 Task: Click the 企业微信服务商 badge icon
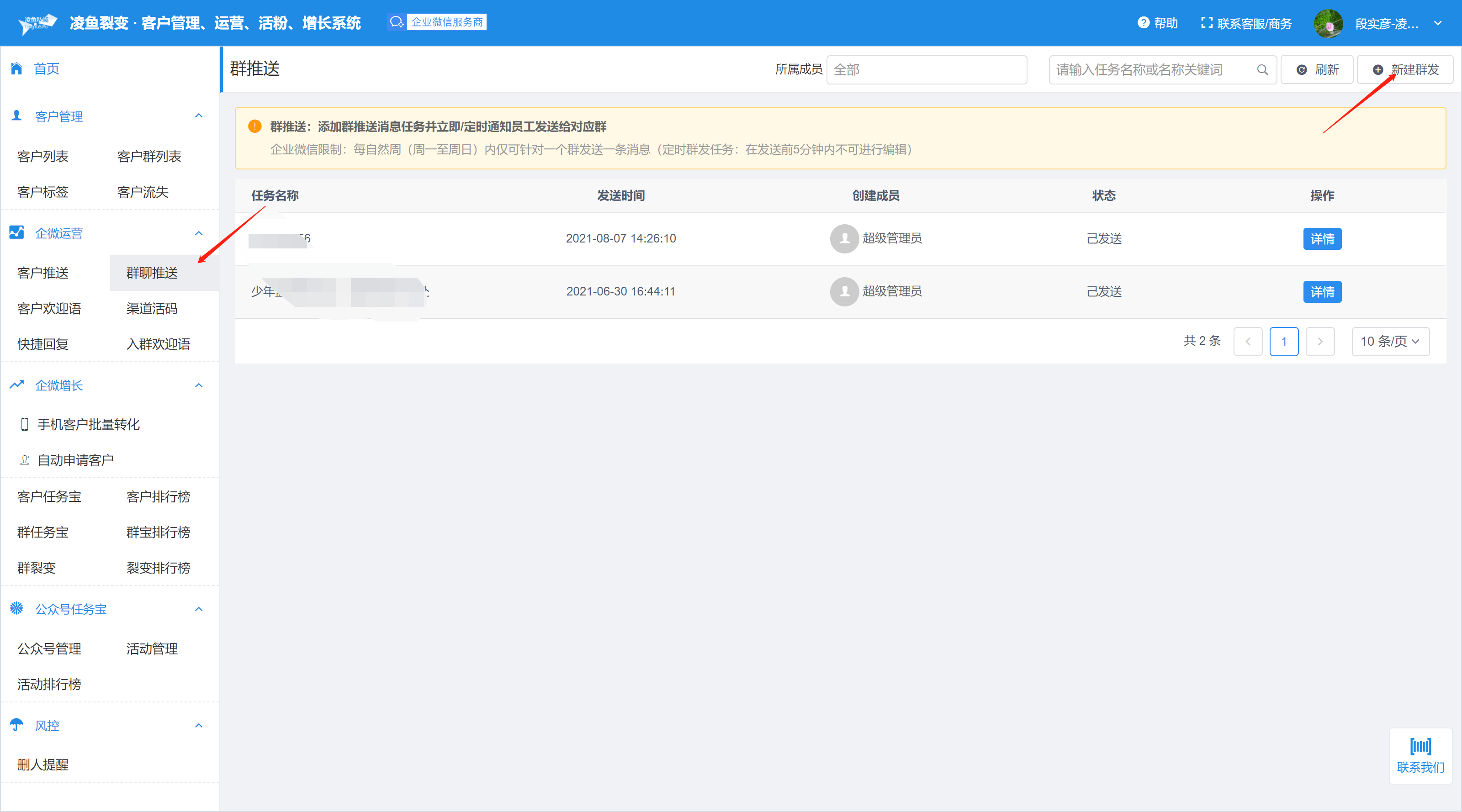(x=397, y=22)
